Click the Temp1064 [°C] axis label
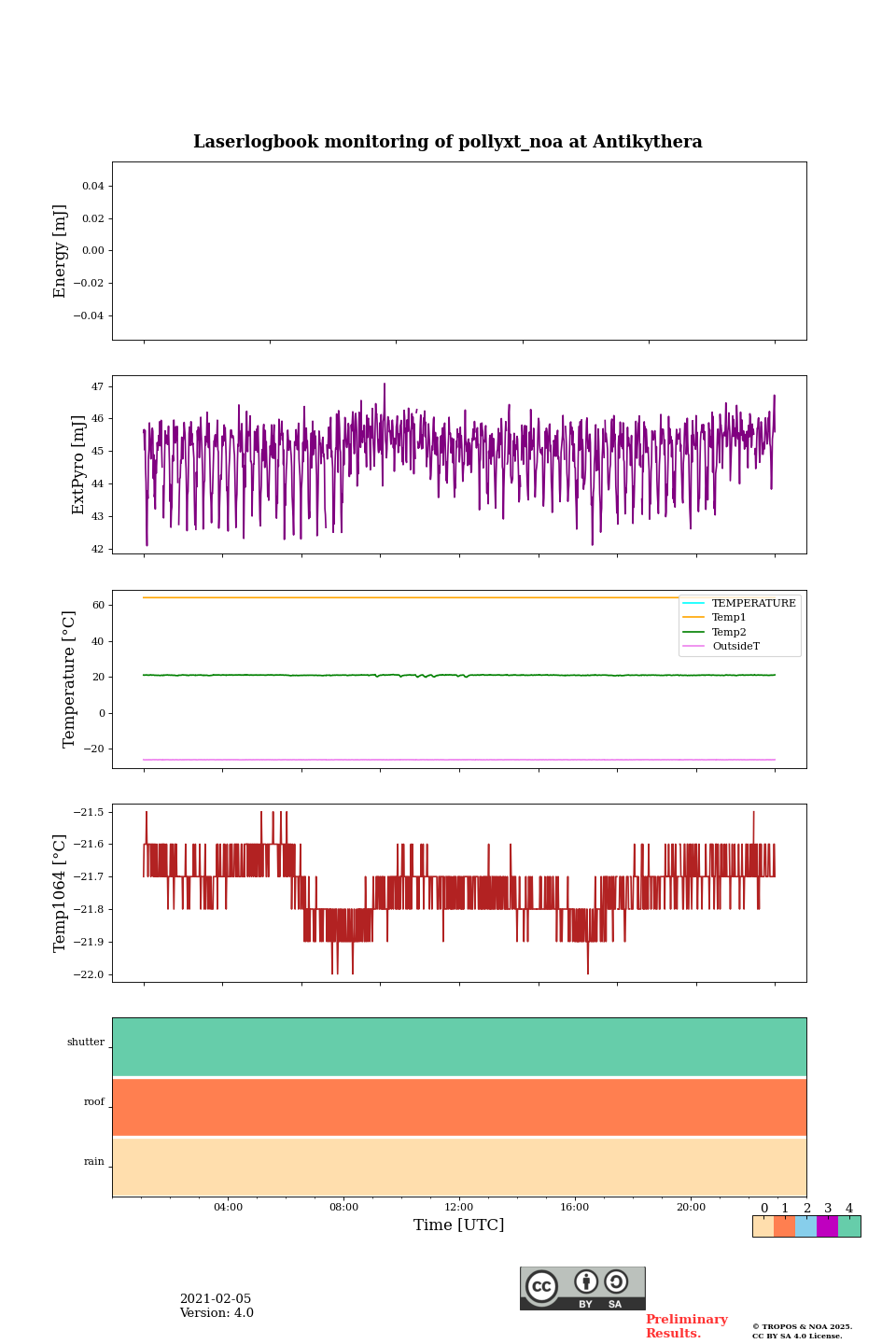 (61, 893)
